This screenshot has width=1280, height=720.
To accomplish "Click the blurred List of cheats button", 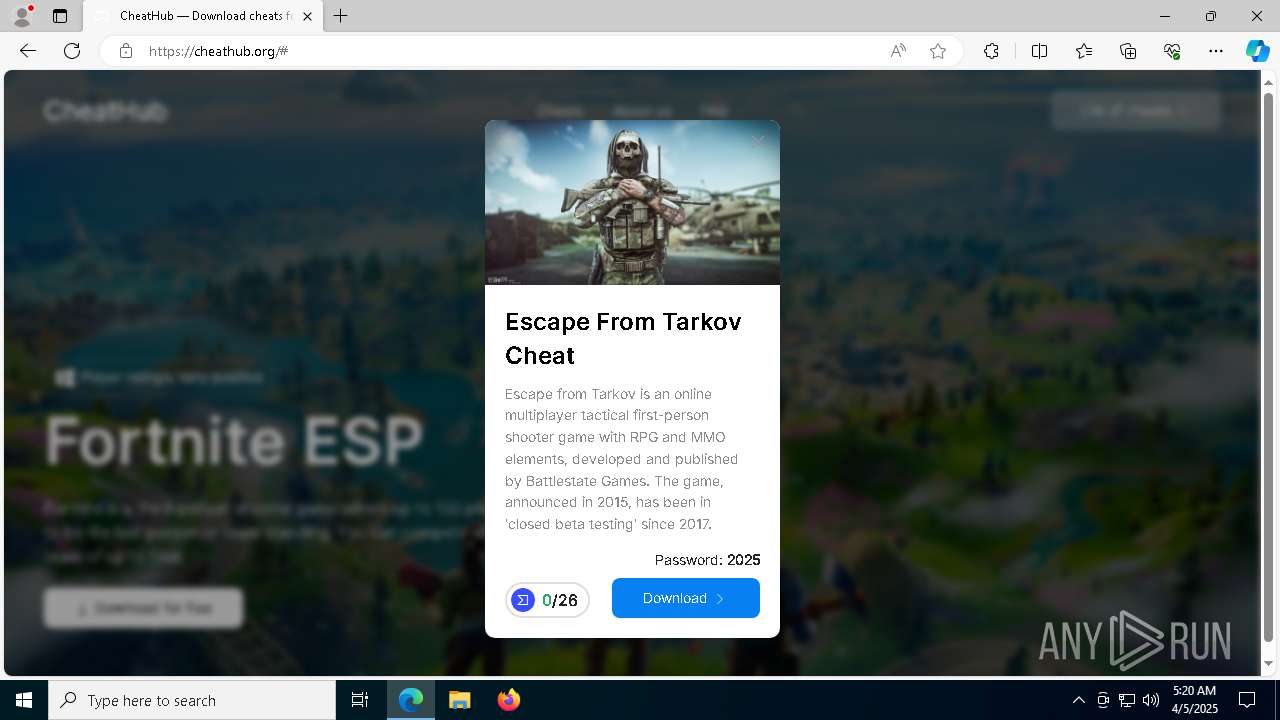I will 1135,111.
